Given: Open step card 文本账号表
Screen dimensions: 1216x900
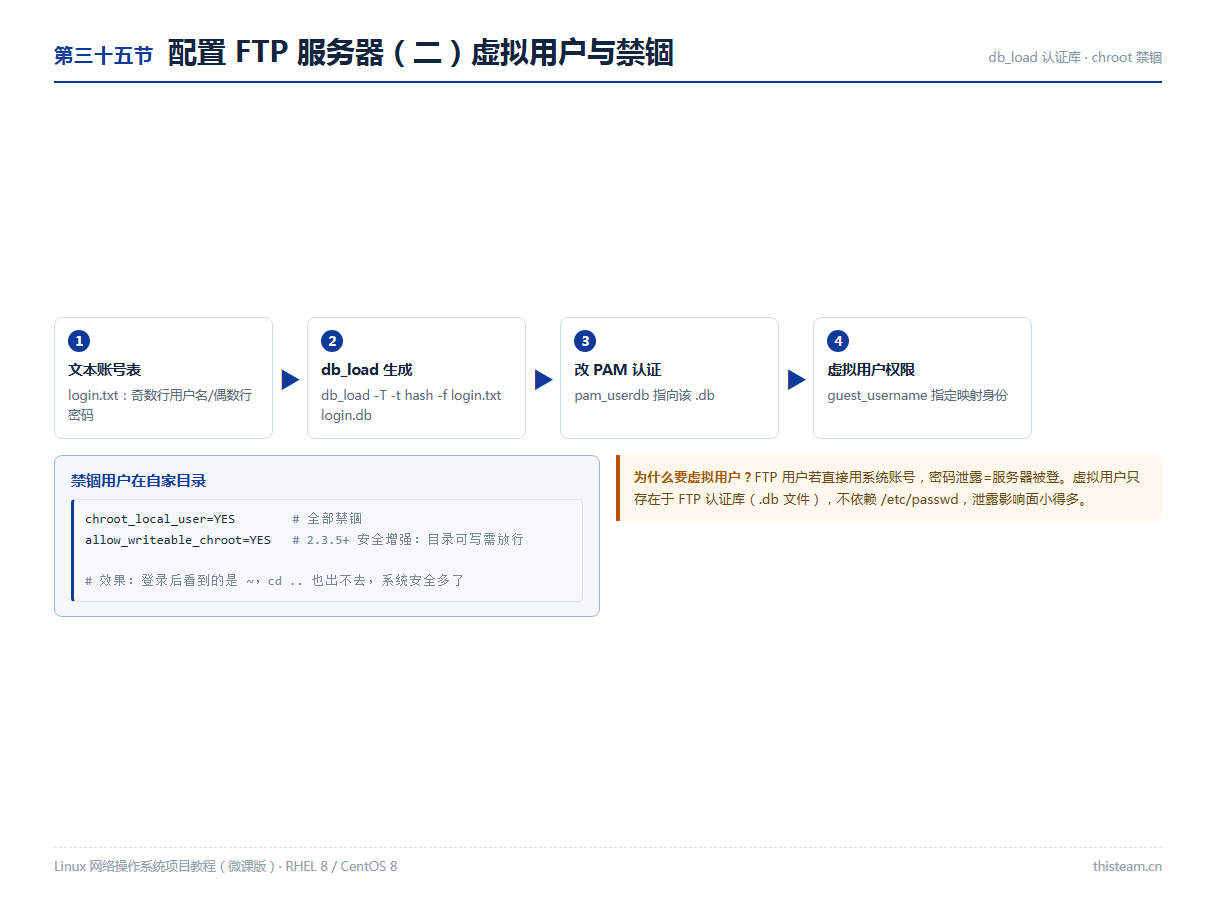Looking at the screenshot, I should [x=163, y=378].
